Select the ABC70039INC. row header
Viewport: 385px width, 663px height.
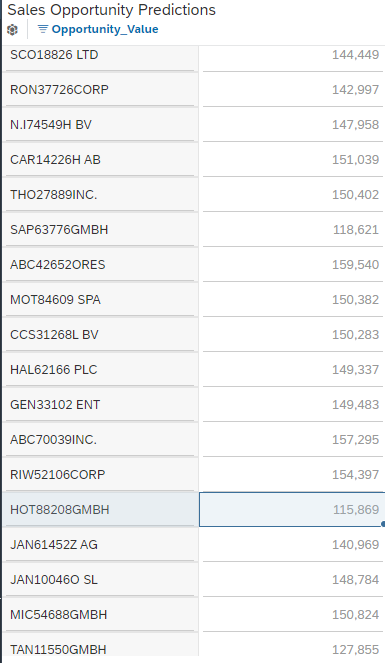click(101, 440)
